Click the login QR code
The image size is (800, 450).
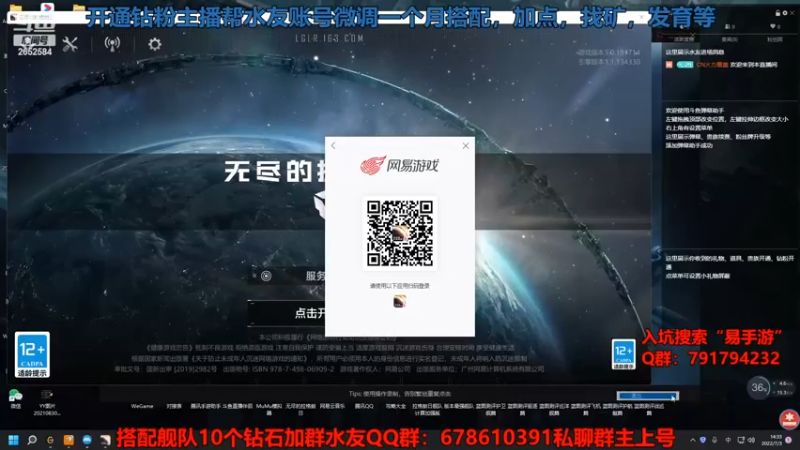(400, 233)
